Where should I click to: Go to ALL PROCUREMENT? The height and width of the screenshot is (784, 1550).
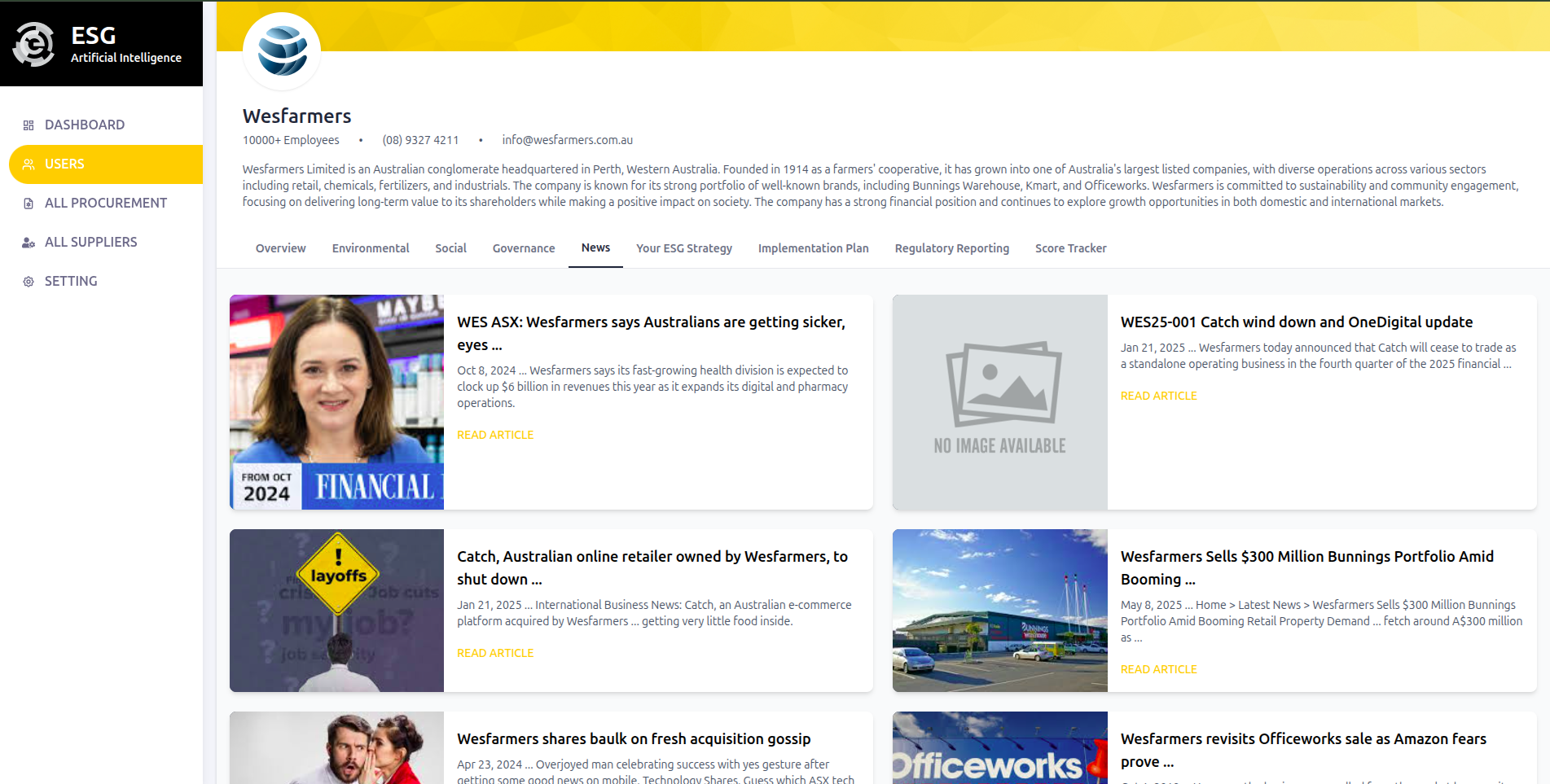[x=106, y=203]
